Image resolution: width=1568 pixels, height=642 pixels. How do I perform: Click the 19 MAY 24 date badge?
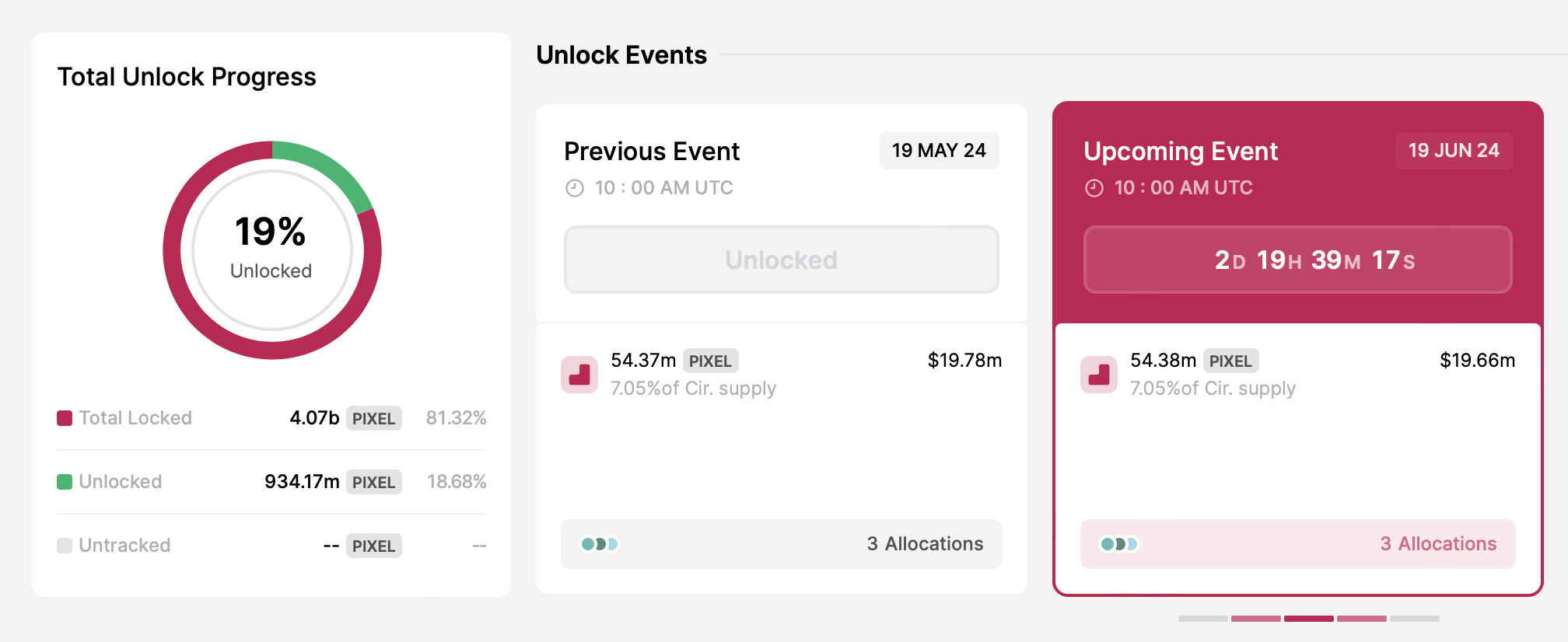939,151
